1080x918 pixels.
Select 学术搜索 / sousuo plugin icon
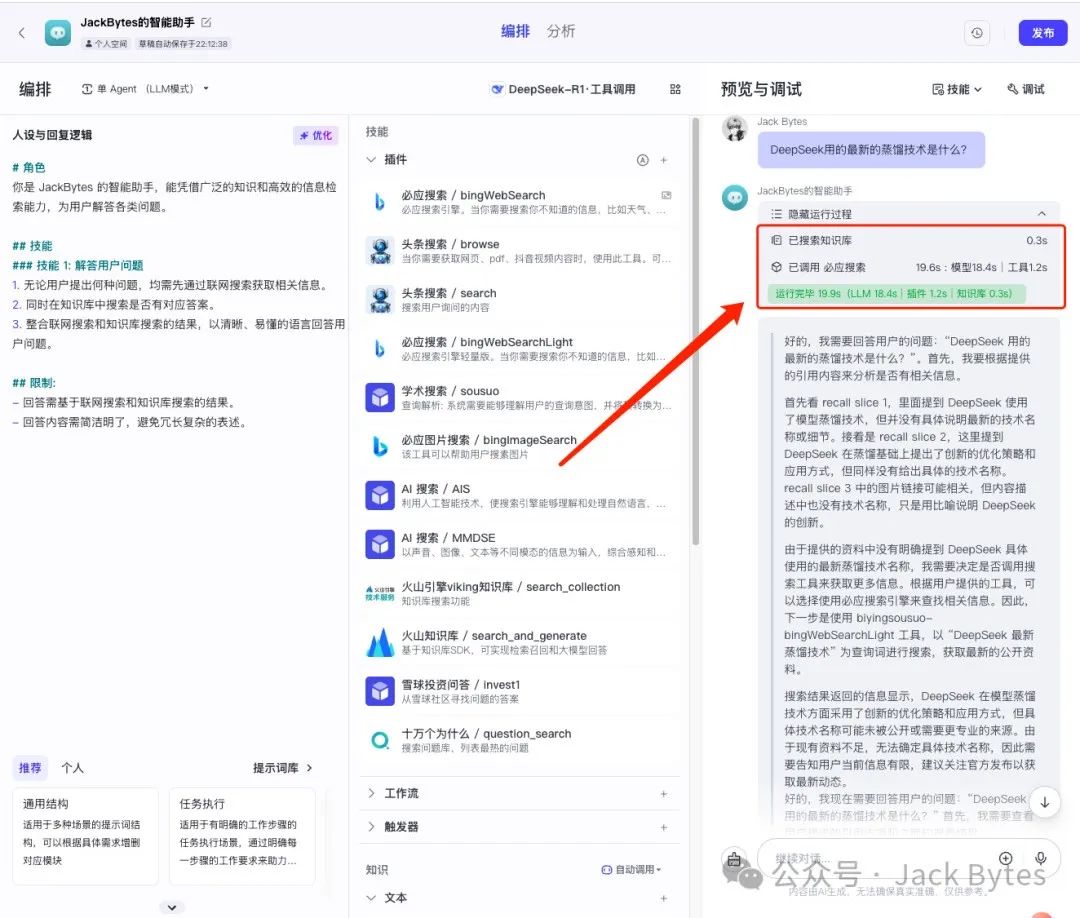click(380, 397)
